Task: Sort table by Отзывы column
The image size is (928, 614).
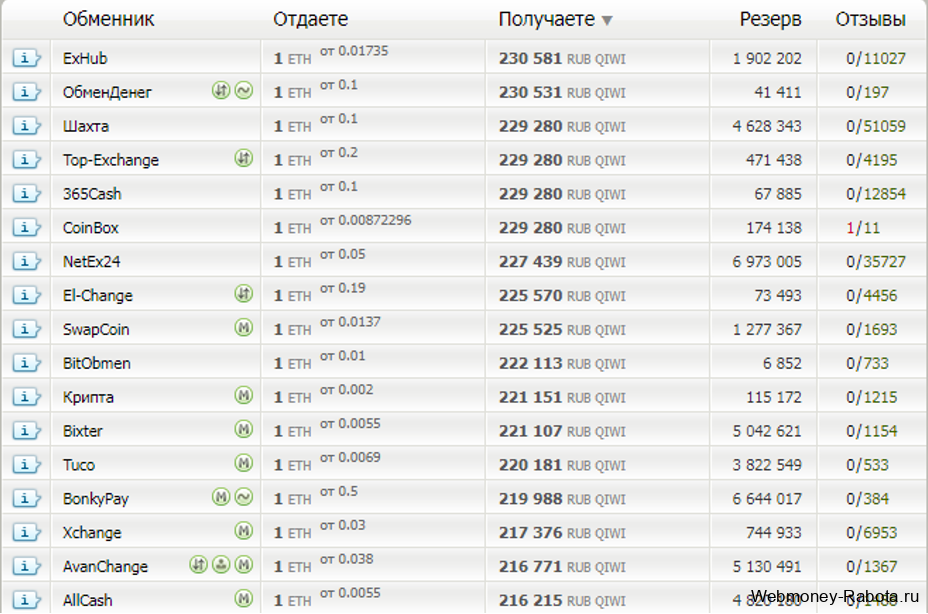Action: (870, 20)
